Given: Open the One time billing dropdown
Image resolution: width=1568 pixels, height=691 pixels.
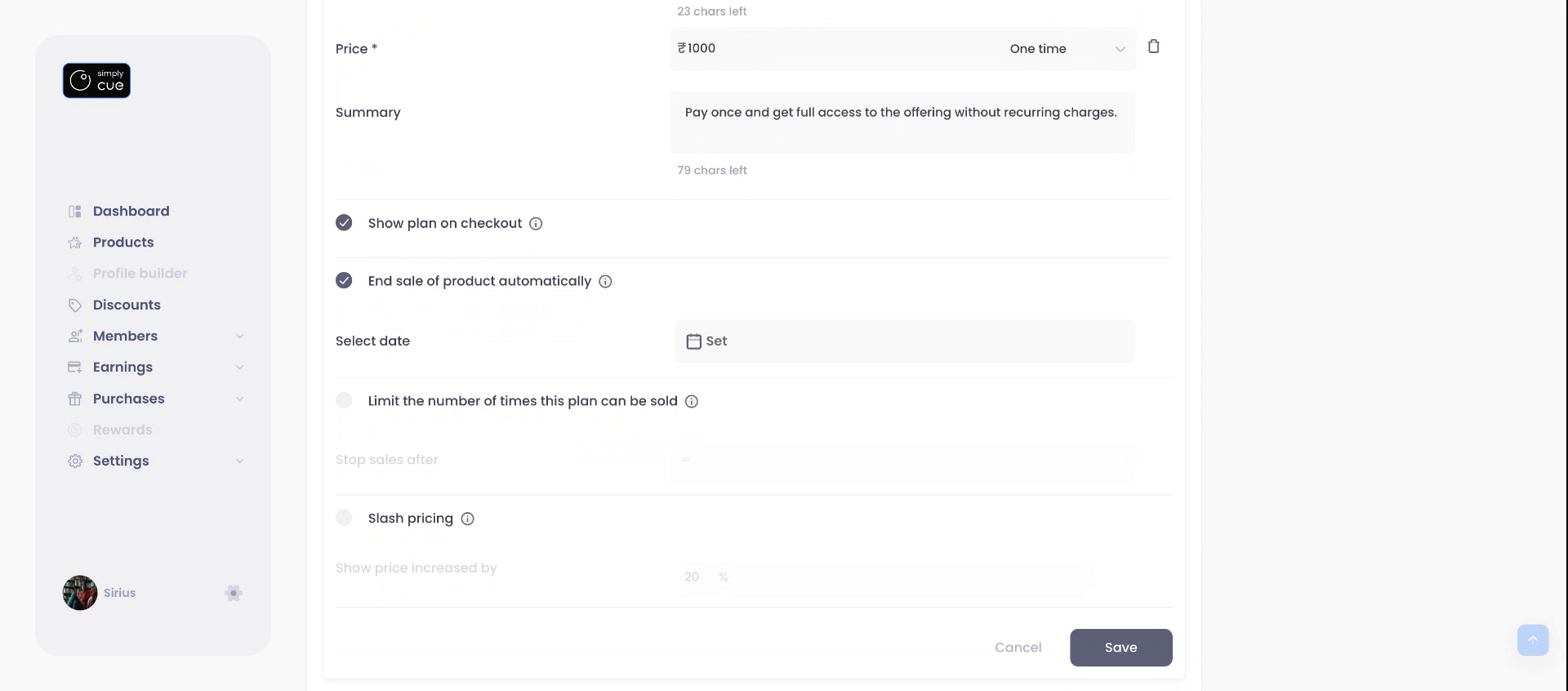Looking at the screenshot, I should point(1067,49).
